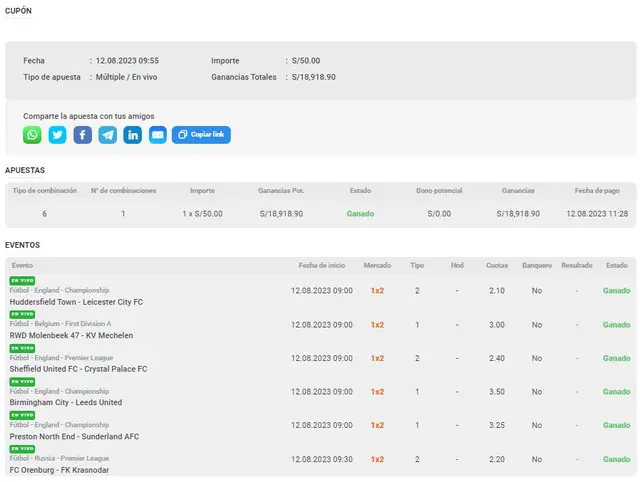Click the 1x2 market in RWD Molenbeek row
Screen dimensions: 640x482
tap(377, 325)
